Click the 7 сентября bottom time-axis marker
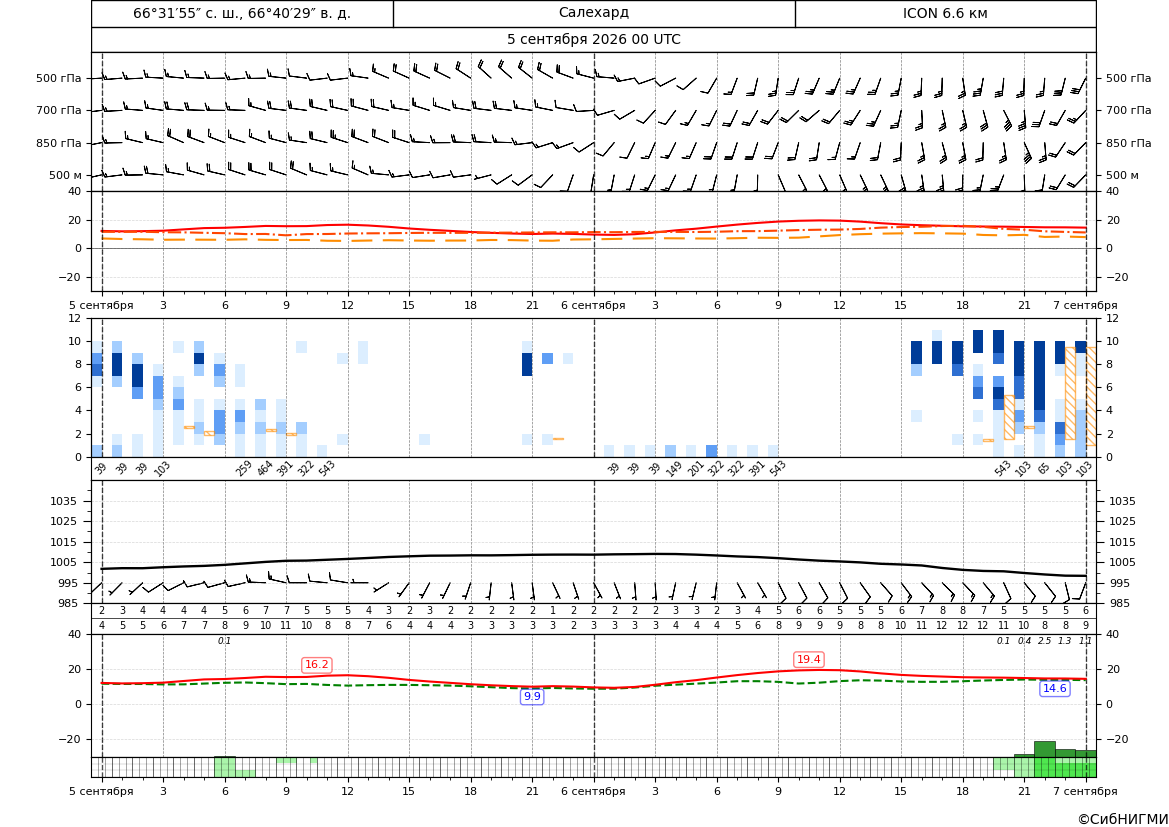Image resolution: width=1169 pixels, height=827 pixels. pos(1086,791)
